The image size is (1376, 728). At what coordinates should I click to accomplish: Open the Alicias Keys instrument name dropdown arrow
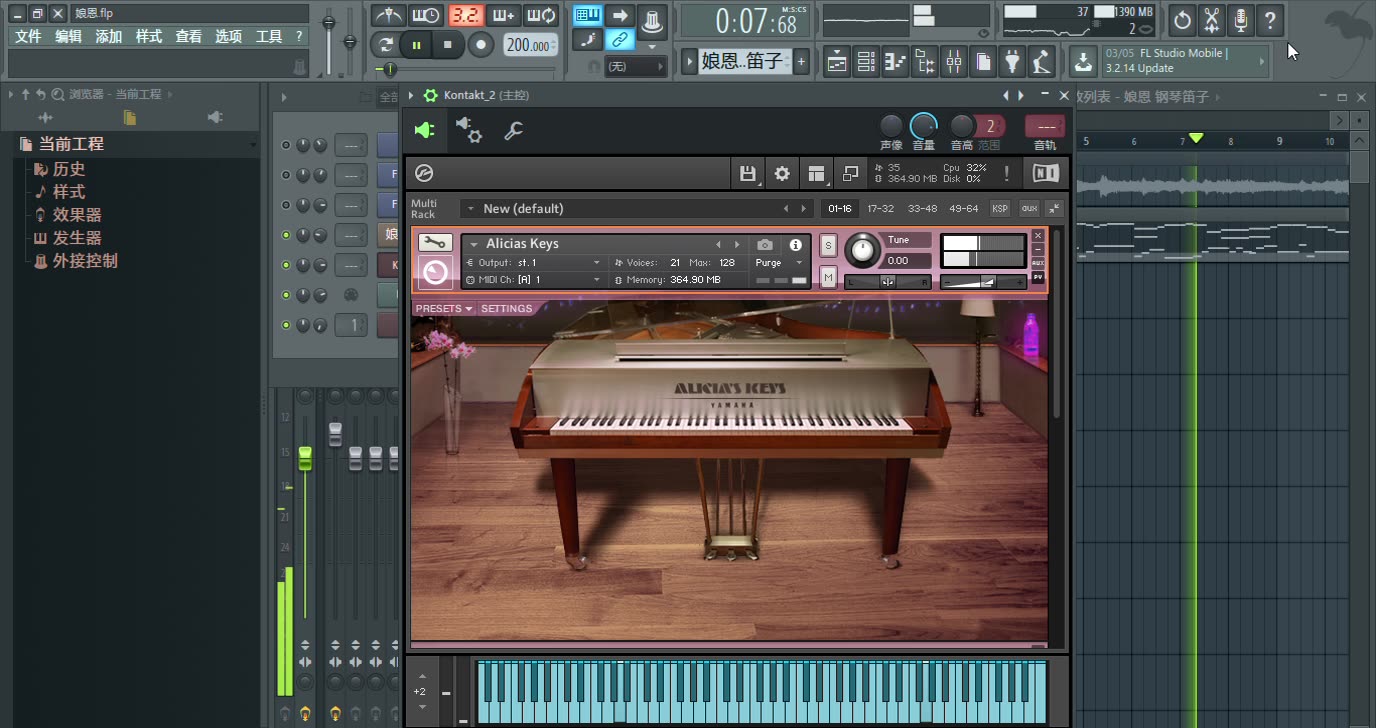[x=474, y=244]
